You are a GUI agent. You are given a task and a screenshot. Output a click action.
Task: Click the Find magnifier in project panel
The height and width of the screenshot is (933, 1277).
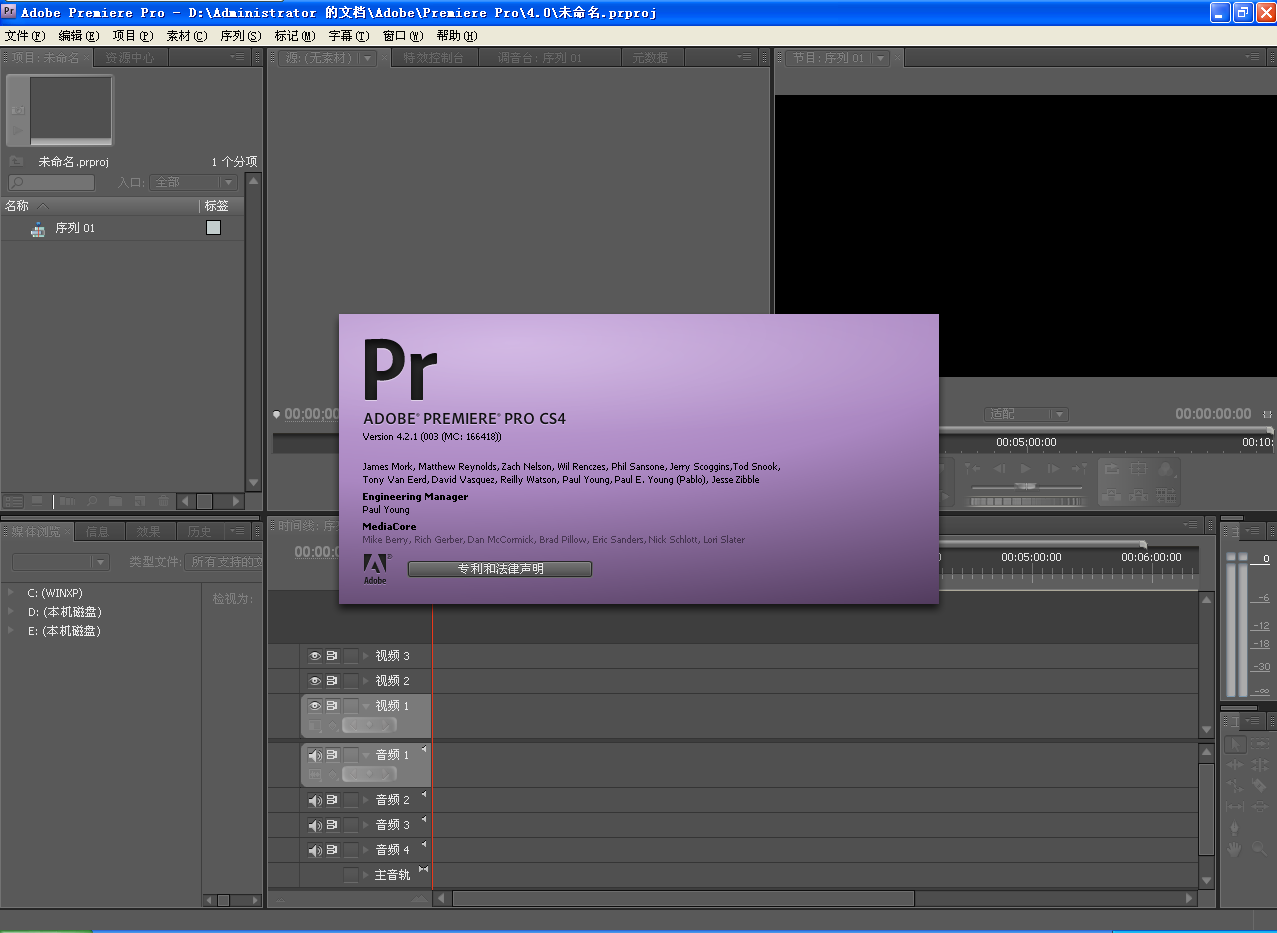tap(92, 501)
